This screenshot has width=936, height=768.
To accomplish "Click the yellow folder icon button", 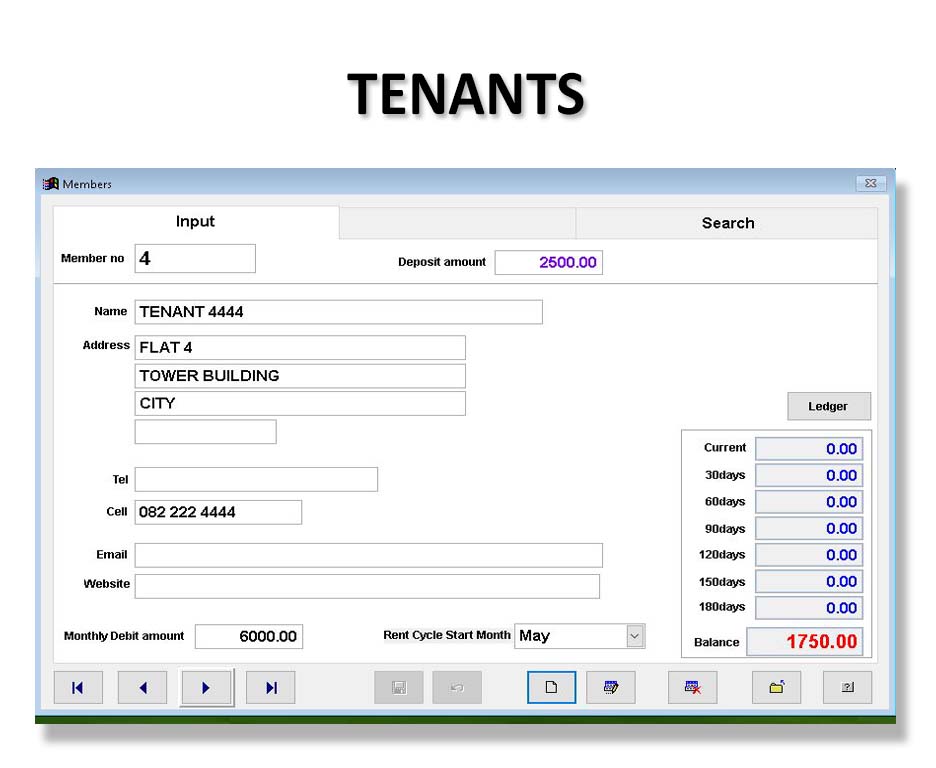I will click(x=776, y=687).
